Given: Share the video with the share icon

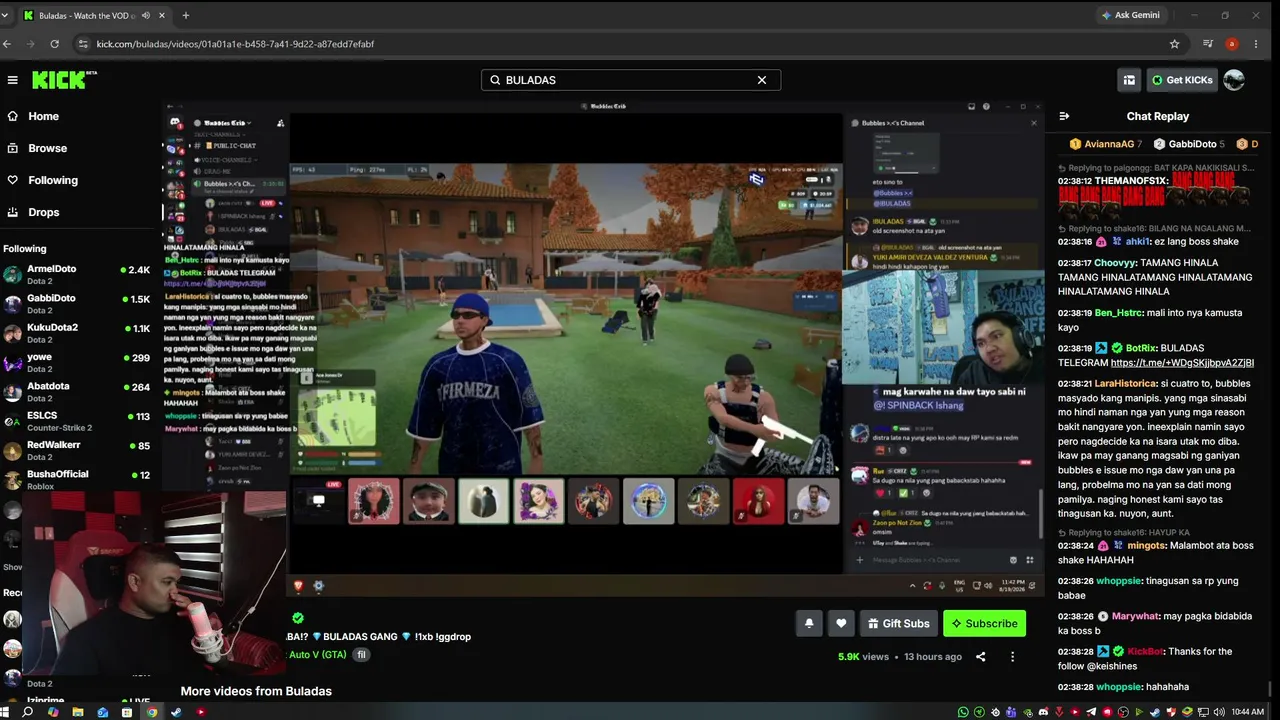Looking at the screenshot, I should click(x=981, y=657).
